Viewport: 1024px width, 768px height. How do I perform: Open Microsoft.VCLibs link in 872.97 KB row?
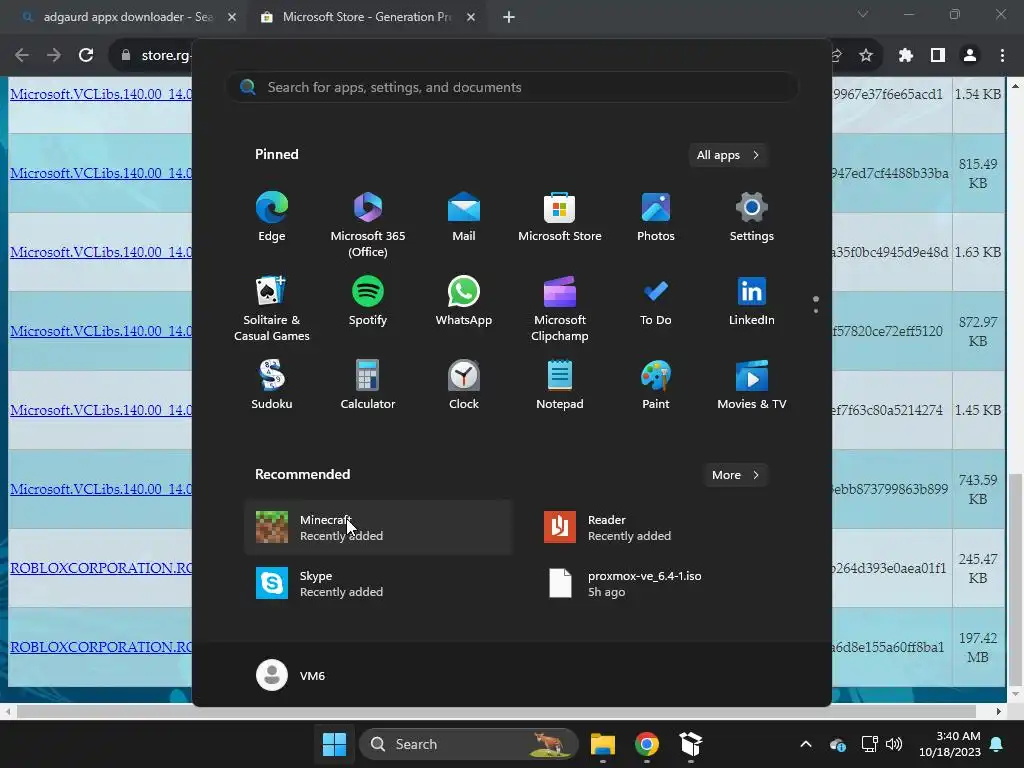[101, 331]
